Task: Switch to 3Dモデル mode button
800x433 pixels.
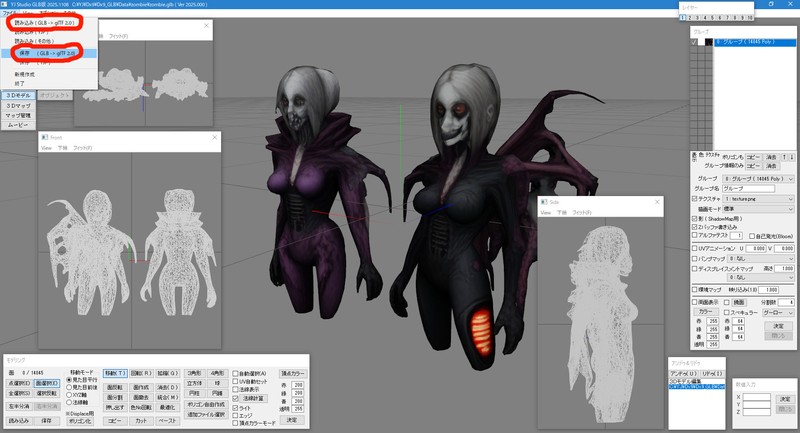Action: [18, 95]
